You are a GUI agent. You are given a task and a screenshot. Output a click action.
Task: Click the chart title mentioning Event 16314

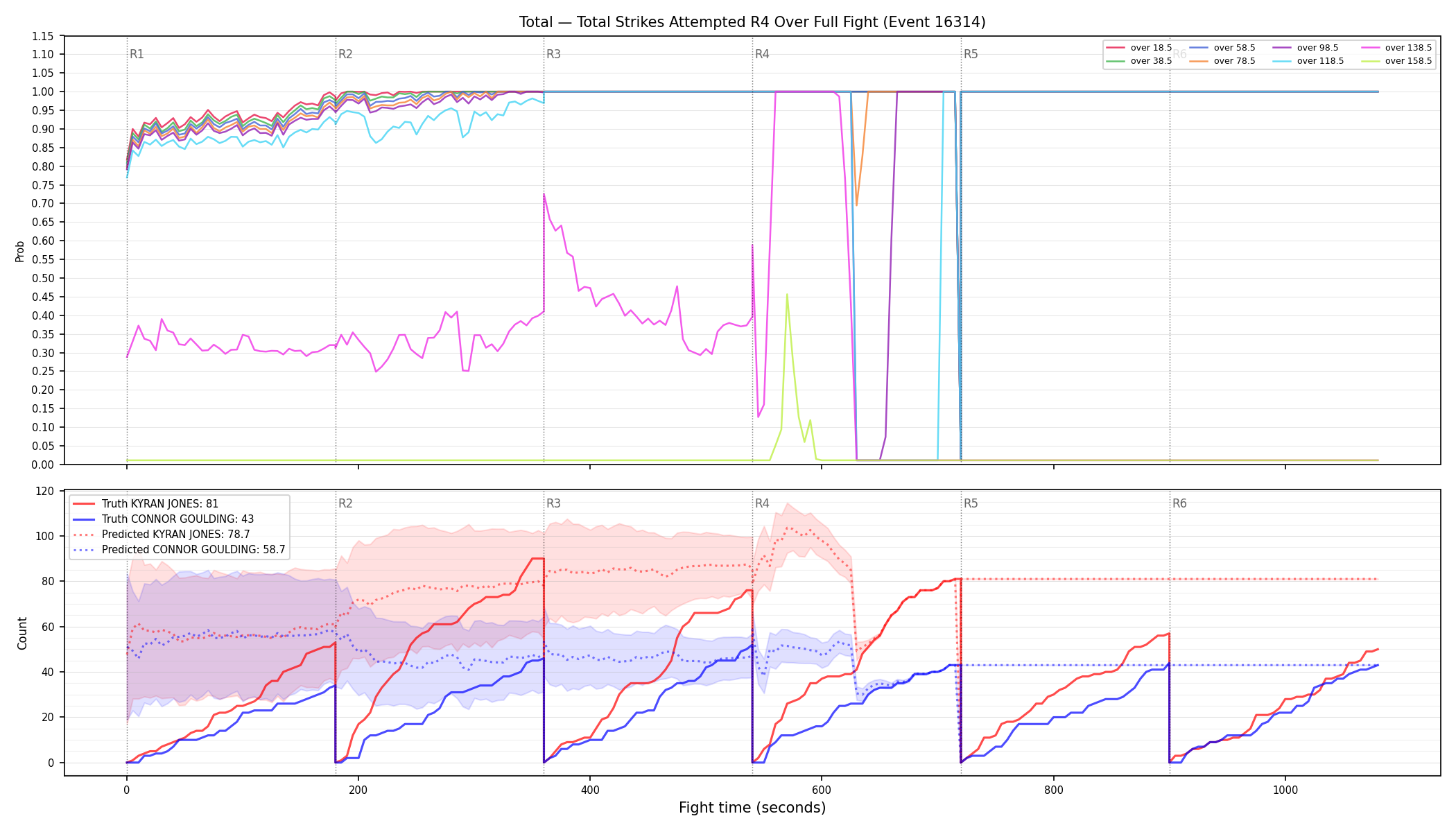pos(752,22)
